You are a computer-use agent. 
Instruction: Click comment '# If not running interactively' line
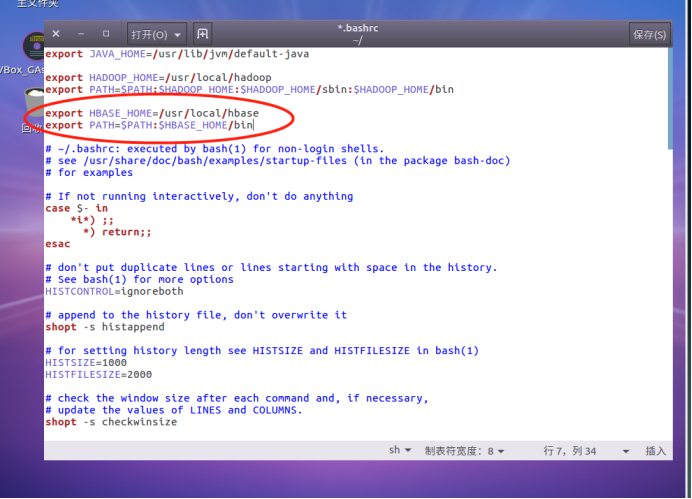(x=199, y=196)
